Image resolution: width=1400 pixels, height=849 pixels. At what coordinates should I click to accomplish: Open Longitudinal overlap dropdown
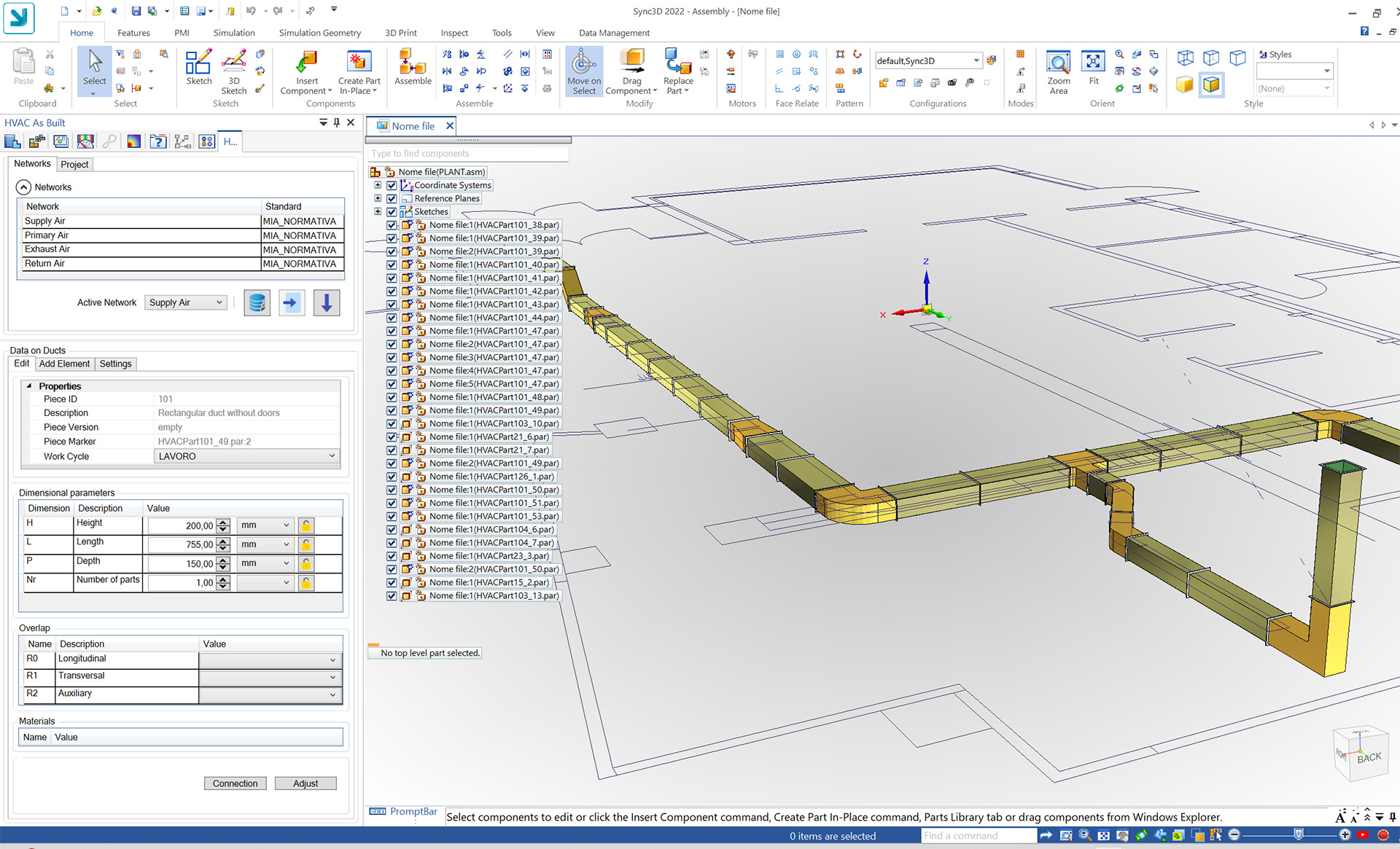(269, 660)
